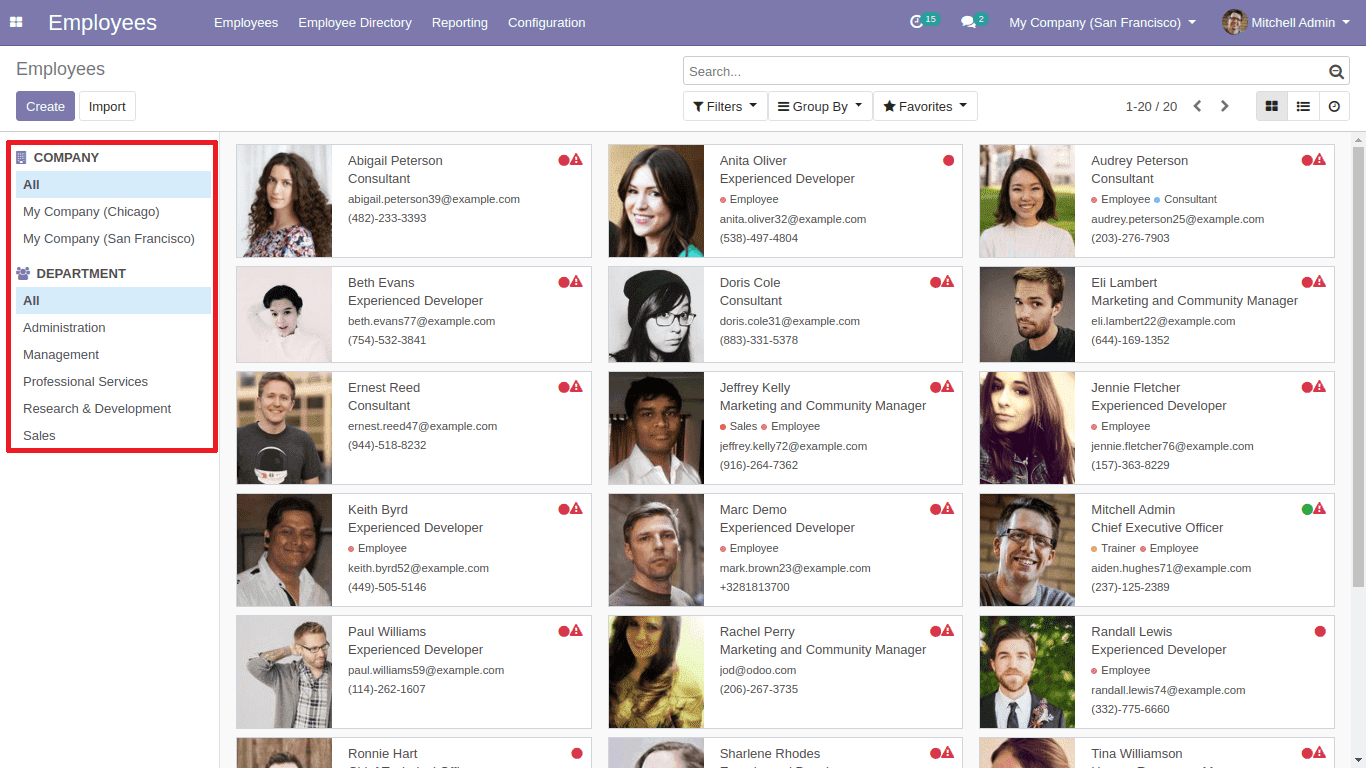Open Rachel Perry's photo thumbnail
The image size is (1366, 768).
pos(656,671)
